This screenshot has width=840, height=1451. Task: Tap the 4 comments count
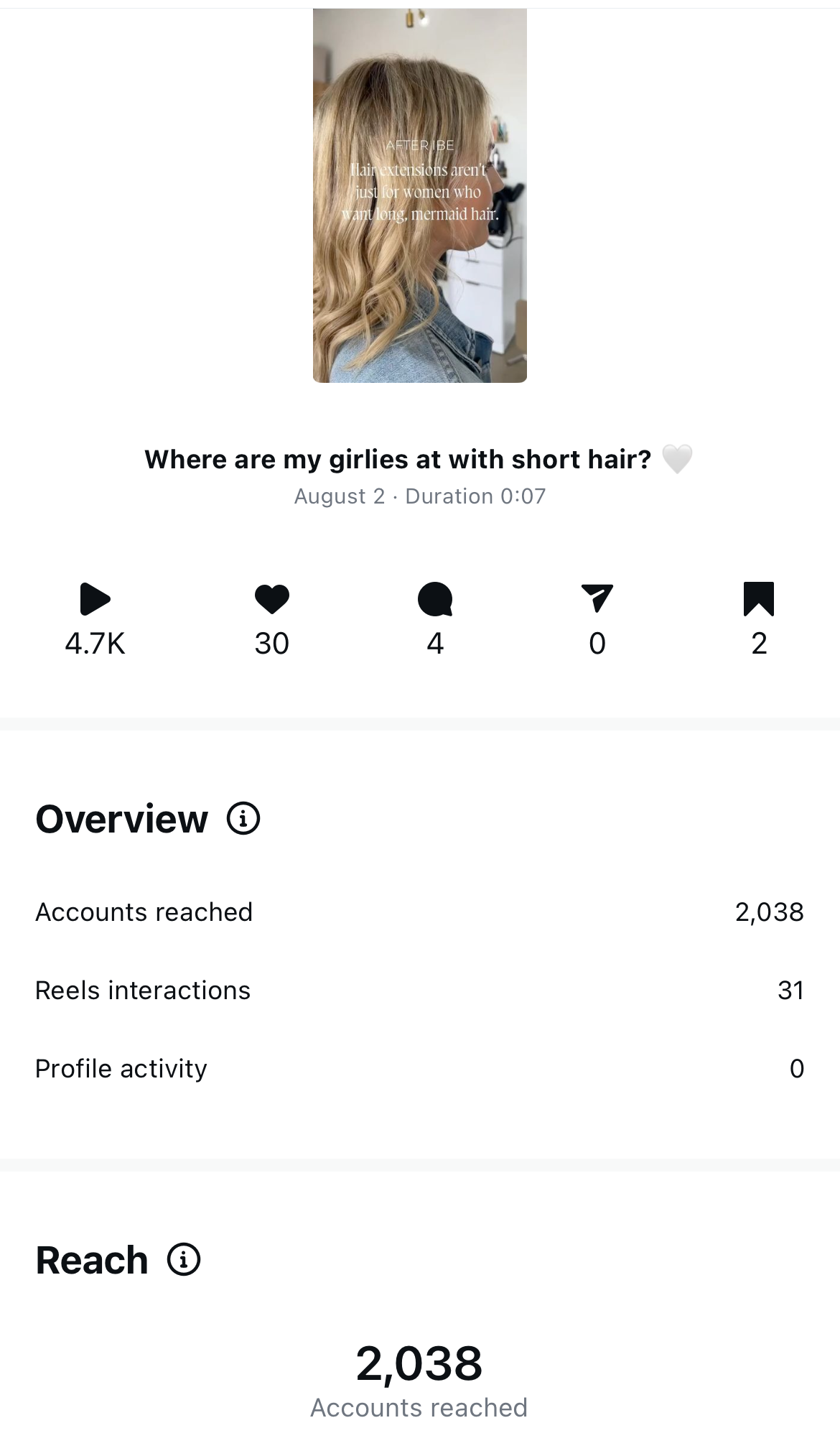[435, 644]
